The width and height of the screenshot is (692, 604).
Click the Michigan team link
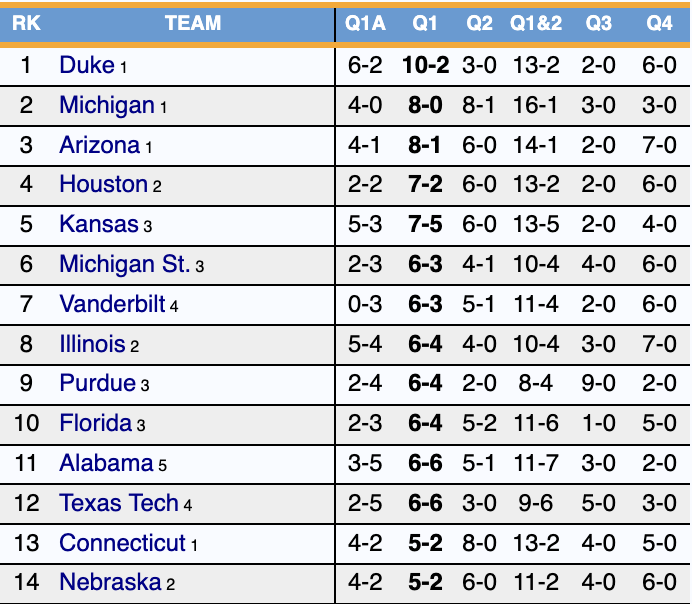(x=107, y=105)
